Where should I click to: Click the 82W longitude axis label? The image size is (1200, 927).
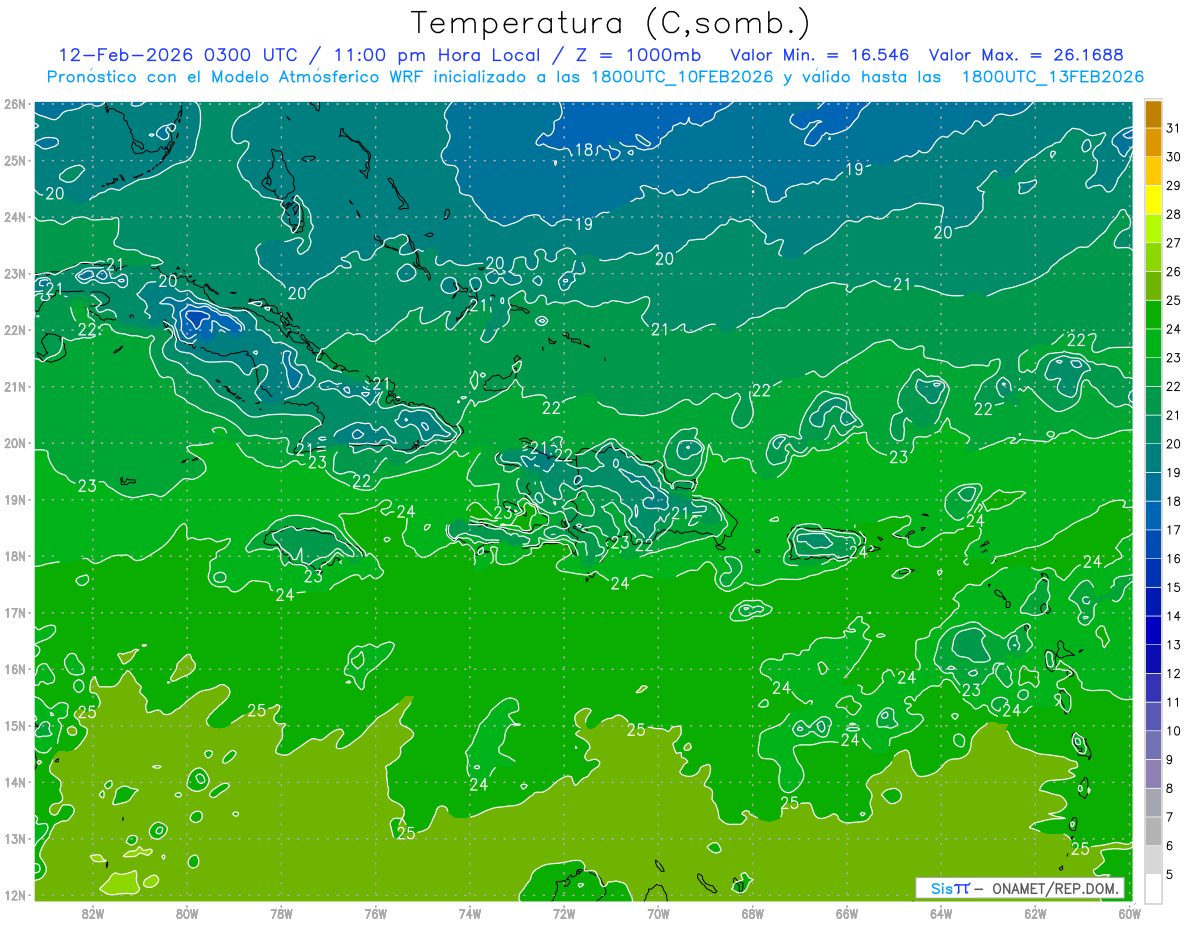[x=93, y=913]
